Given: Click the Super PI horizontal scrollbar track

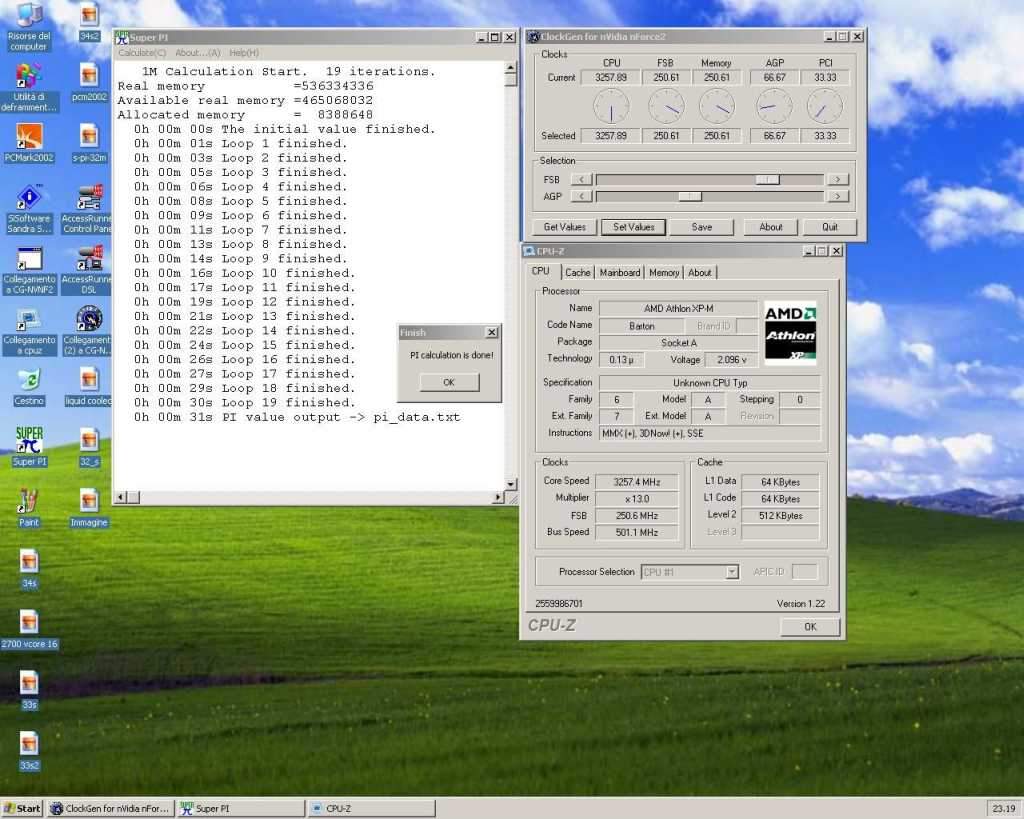Looking at the screenshot, I should 310,497.
